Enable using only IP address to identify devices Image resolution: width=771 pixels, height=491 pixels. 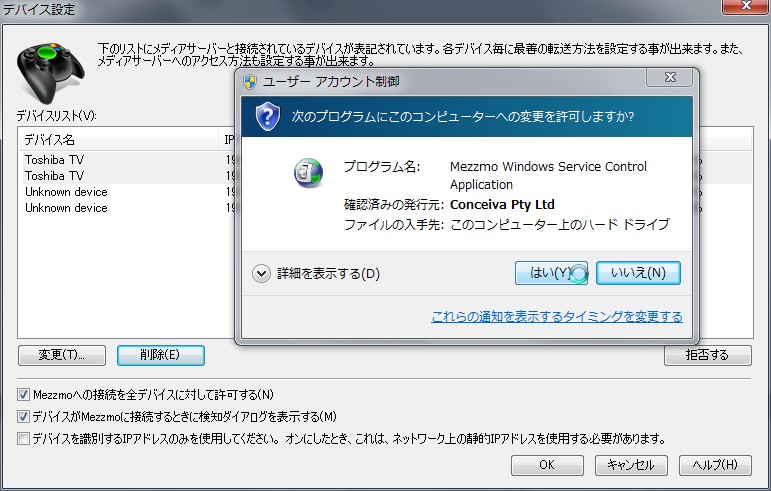[x=23, y=438]
